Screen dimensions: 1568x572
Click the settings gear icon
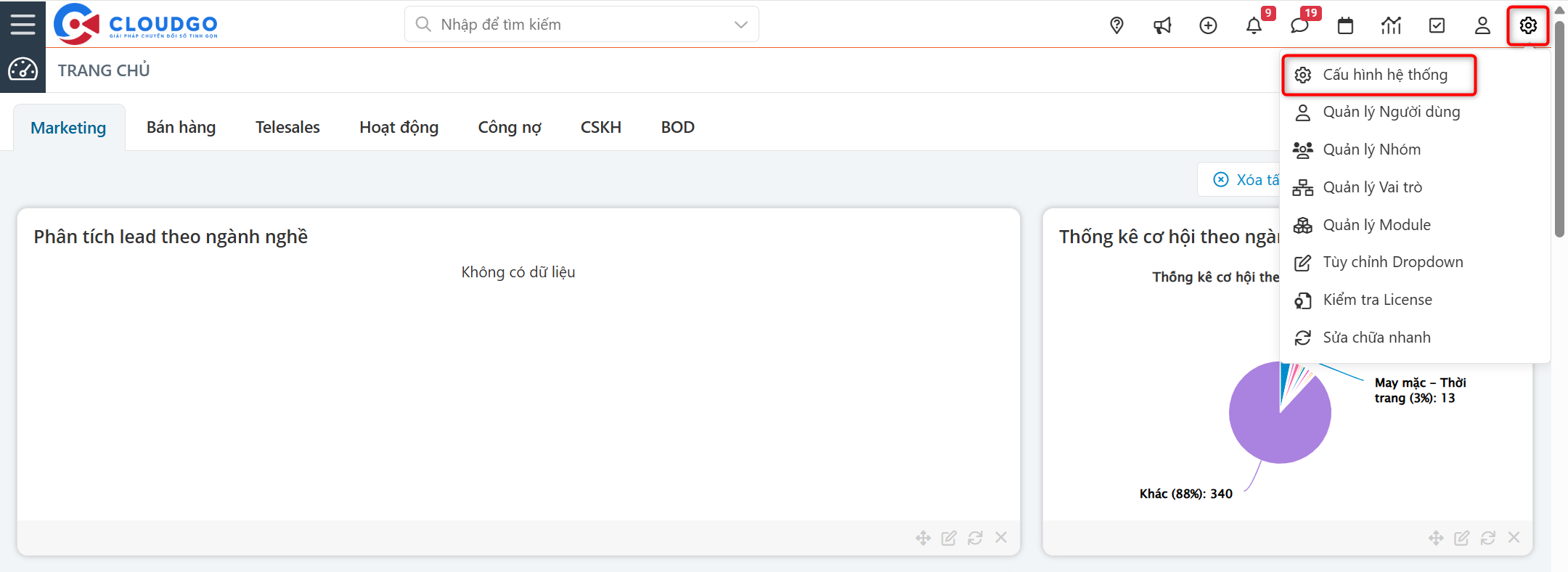click(1528, 25)
